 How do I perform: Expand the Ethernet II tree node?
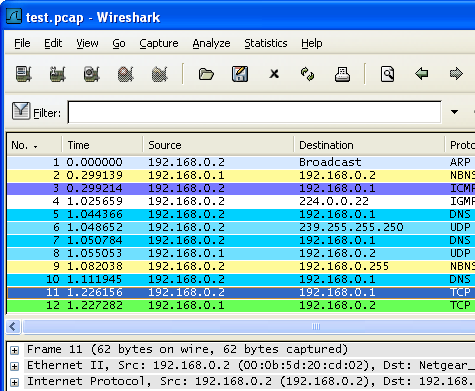pyautogui.click(x=14, y=366)
